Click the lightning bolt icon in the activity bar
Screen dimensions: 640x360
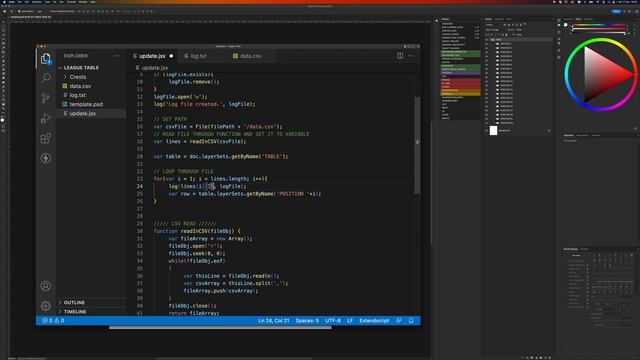pyautogui.click(x=46, y=158)
